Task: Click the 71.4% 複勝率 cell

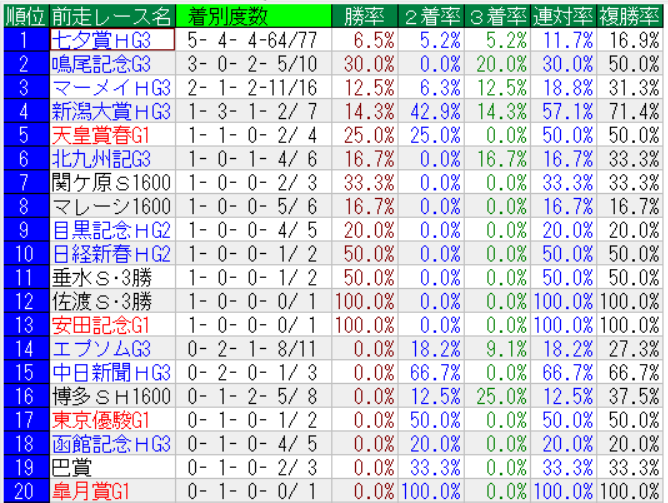Action: [630, 111]
